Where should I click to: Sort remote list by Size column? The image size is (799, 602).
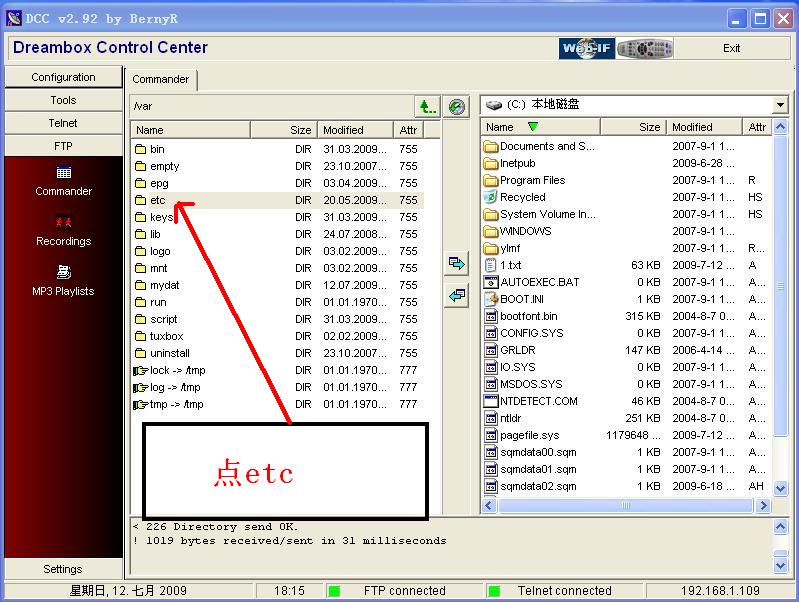pyautogui.click(x=283, y=130)
